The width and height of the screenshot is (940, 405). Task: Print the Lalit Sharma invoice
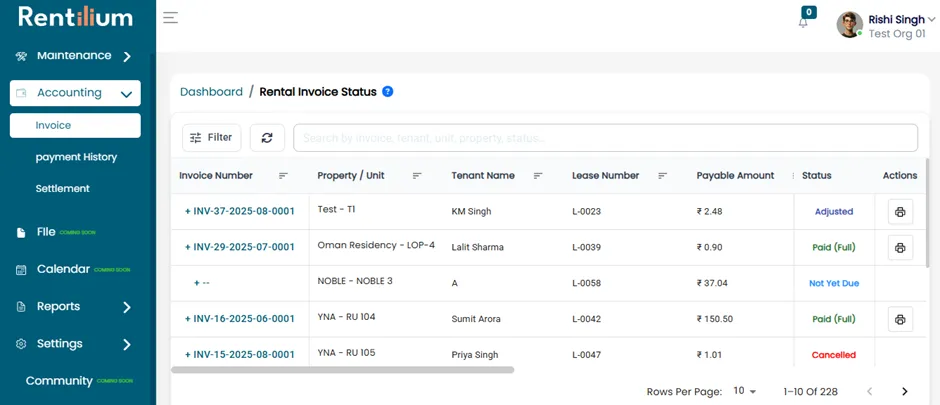tap(900, 247)
